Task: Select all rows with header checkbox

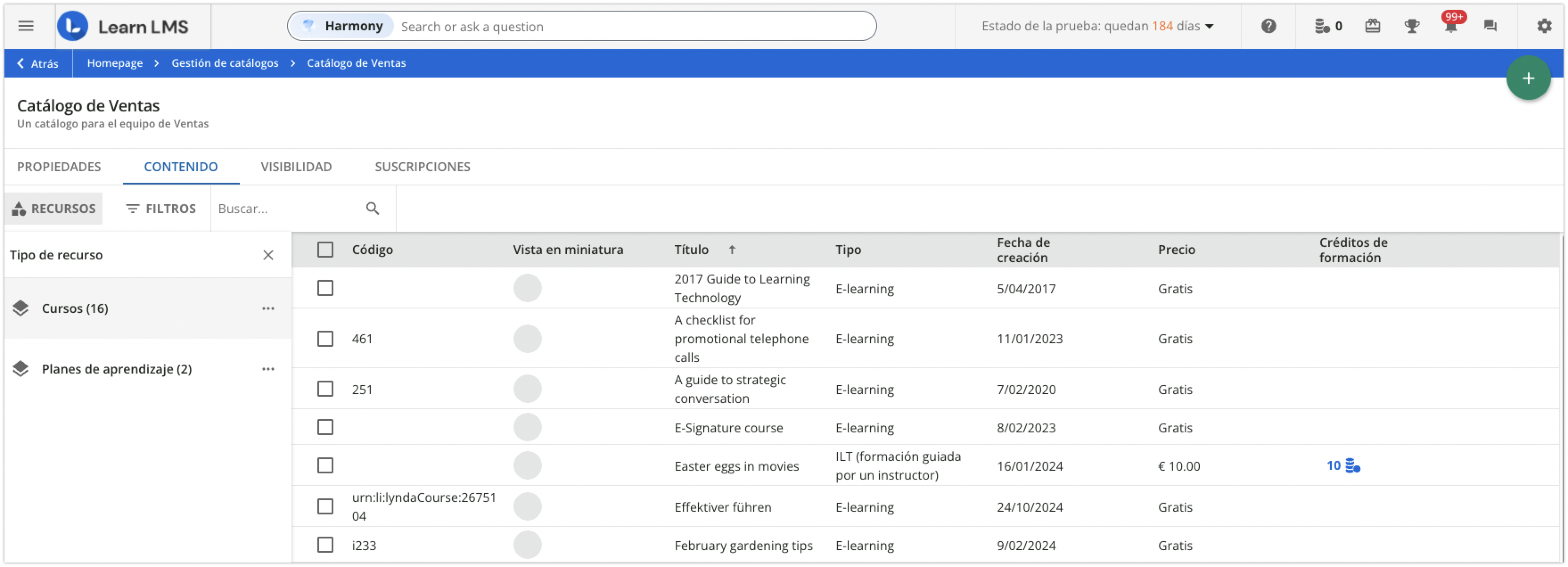Action: (325, 250)
